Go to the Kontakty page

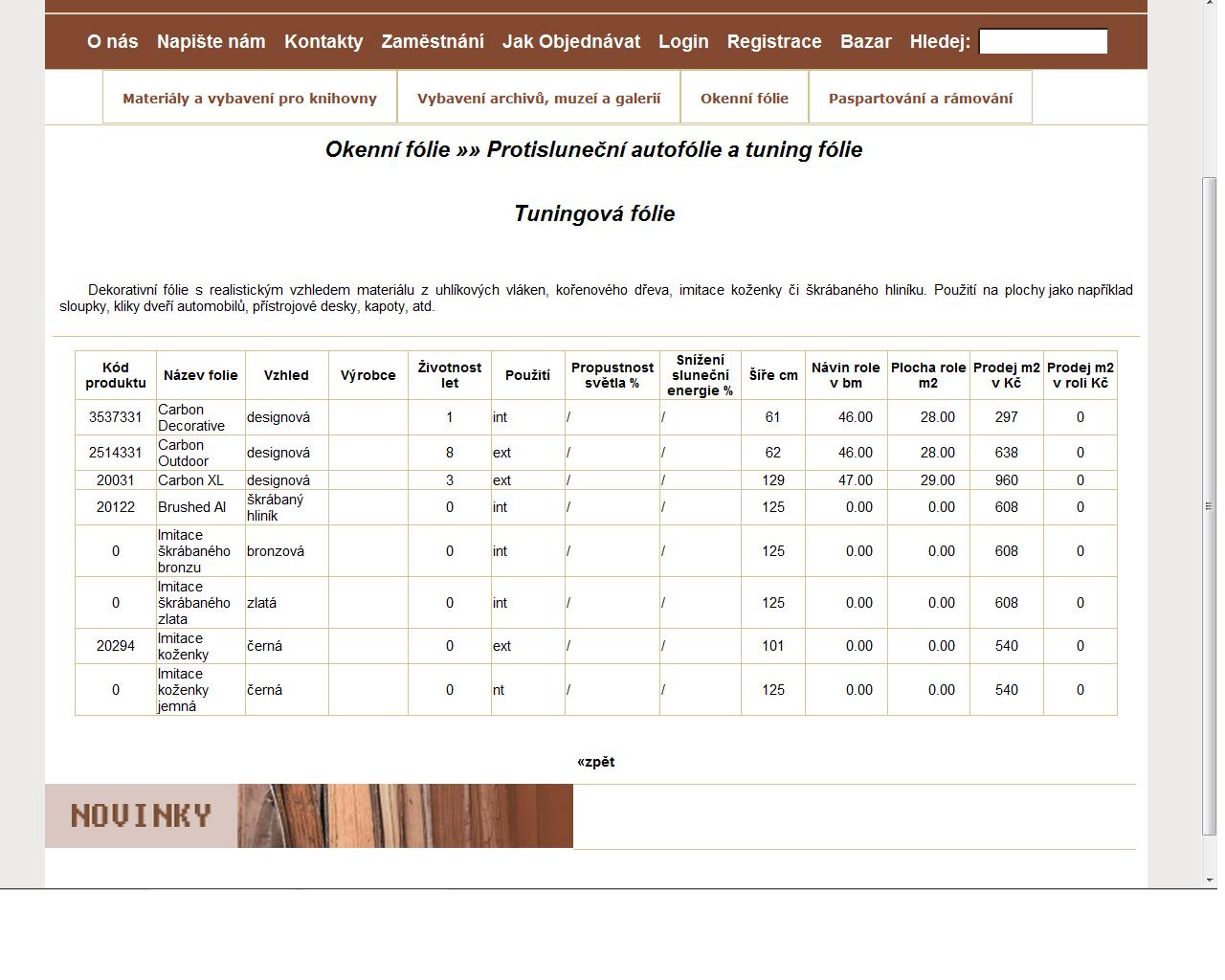(323, 41)
